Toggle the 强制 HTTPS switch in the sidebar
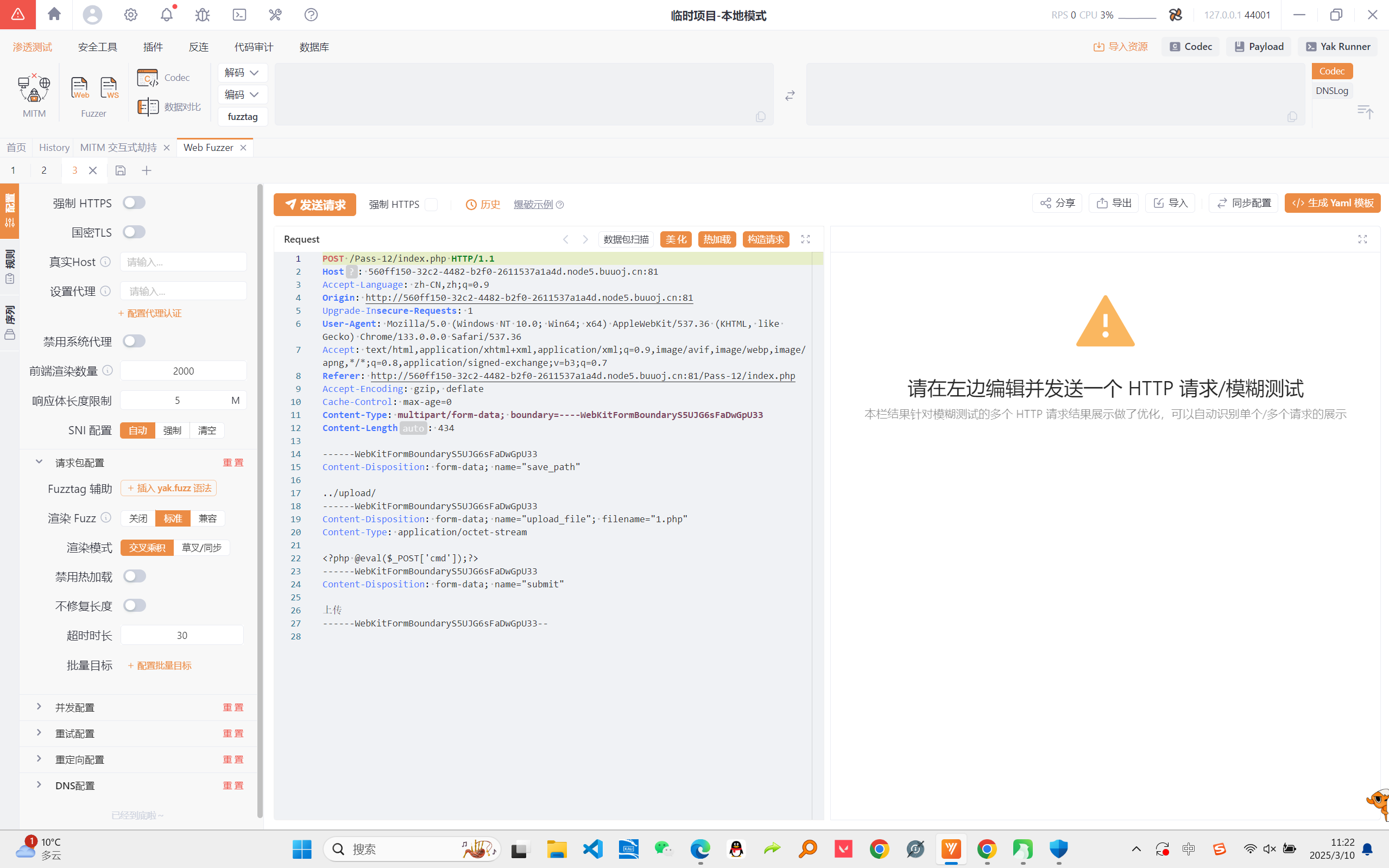 [134, 202]
